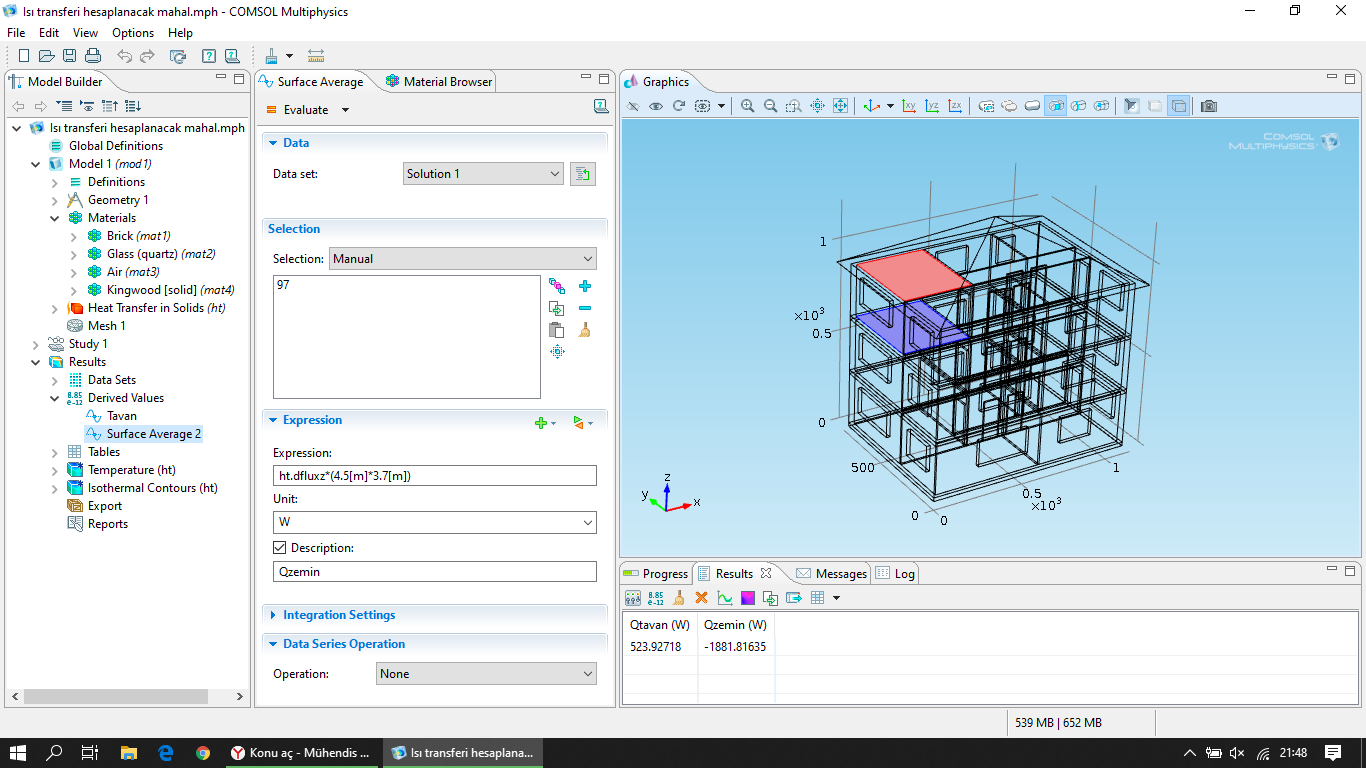1366x768 pixels.
Task: Click the Zoom Out icon in Graphics toolbar
Action: [771, 106]
